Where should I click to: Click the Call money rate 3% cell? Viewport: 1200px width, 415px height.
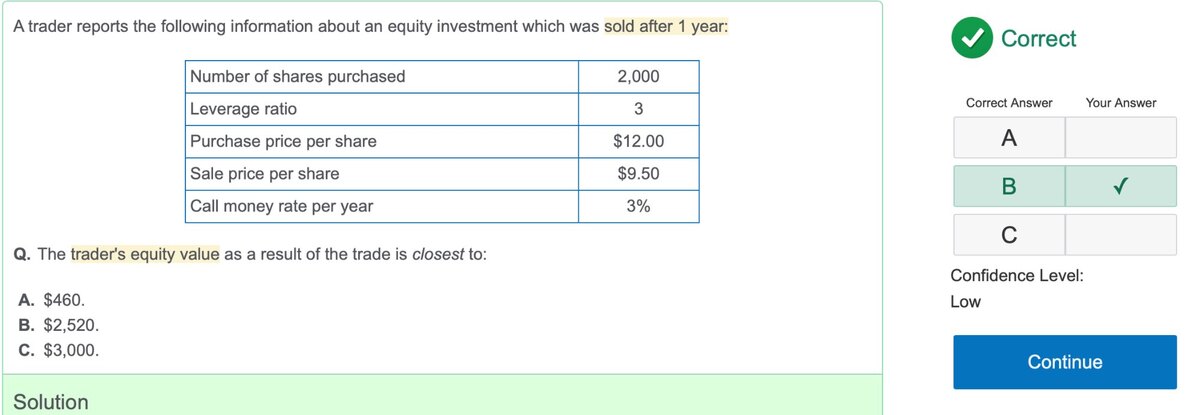click(638, 206)
